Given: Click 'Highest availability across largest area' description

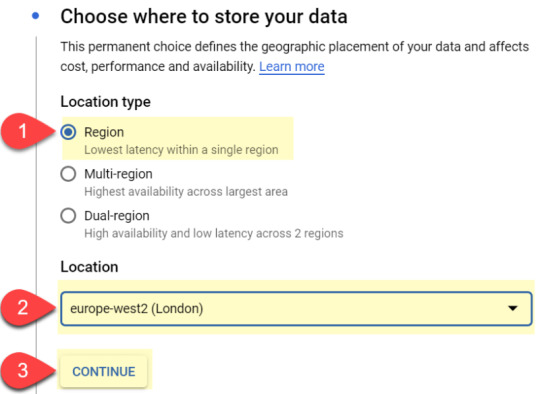Looking at the screenshot, I should (186, 192).
